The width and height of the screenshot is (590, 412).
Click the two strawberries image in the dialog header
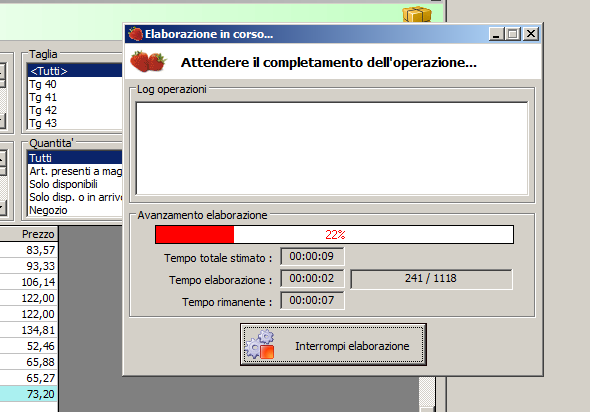pos(148,61)
